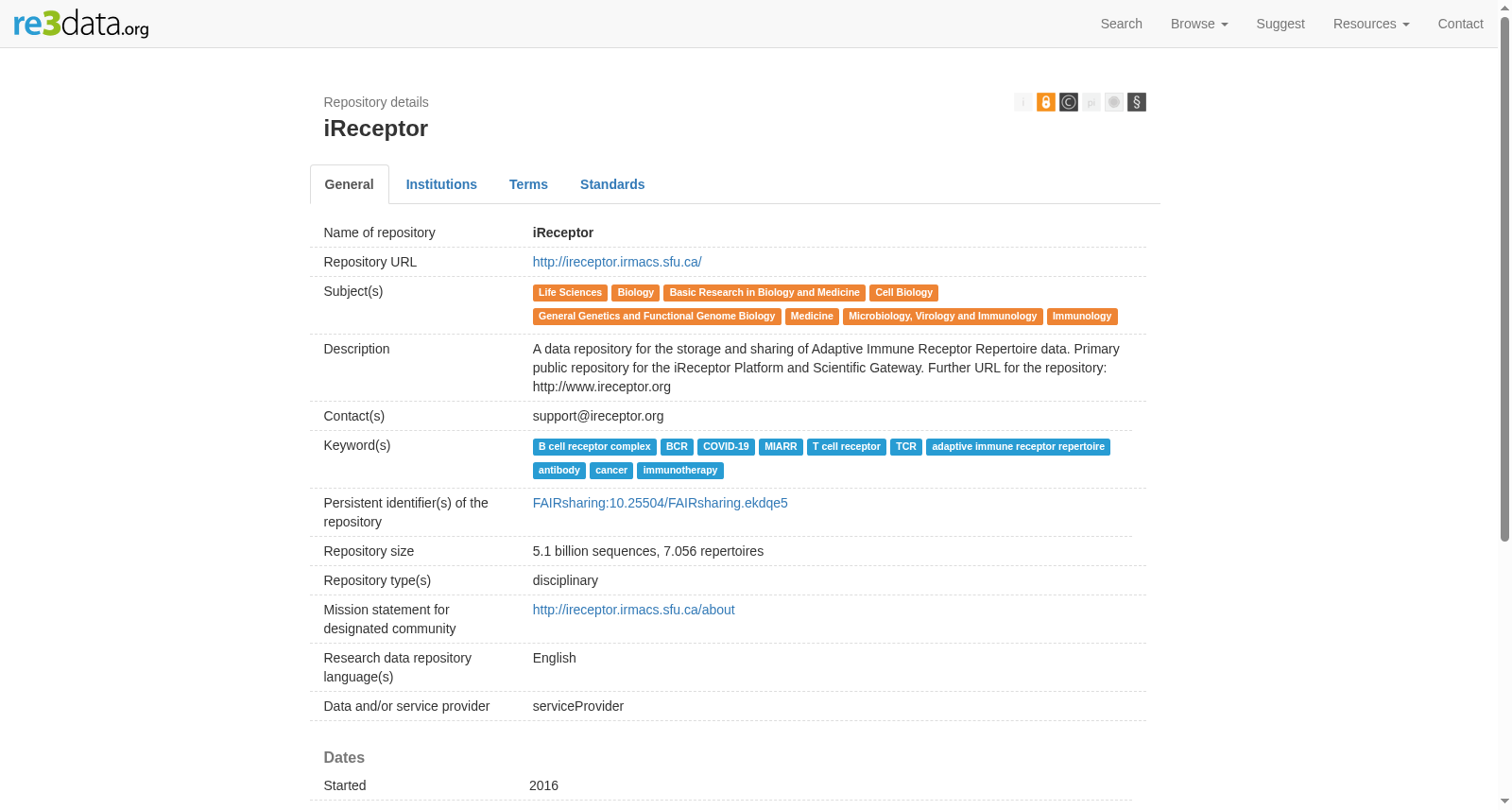This screenshot has height=810, width=1512.
Task: Click the 'B cell receptor complex' keyword tag
Action: (594, 447)
